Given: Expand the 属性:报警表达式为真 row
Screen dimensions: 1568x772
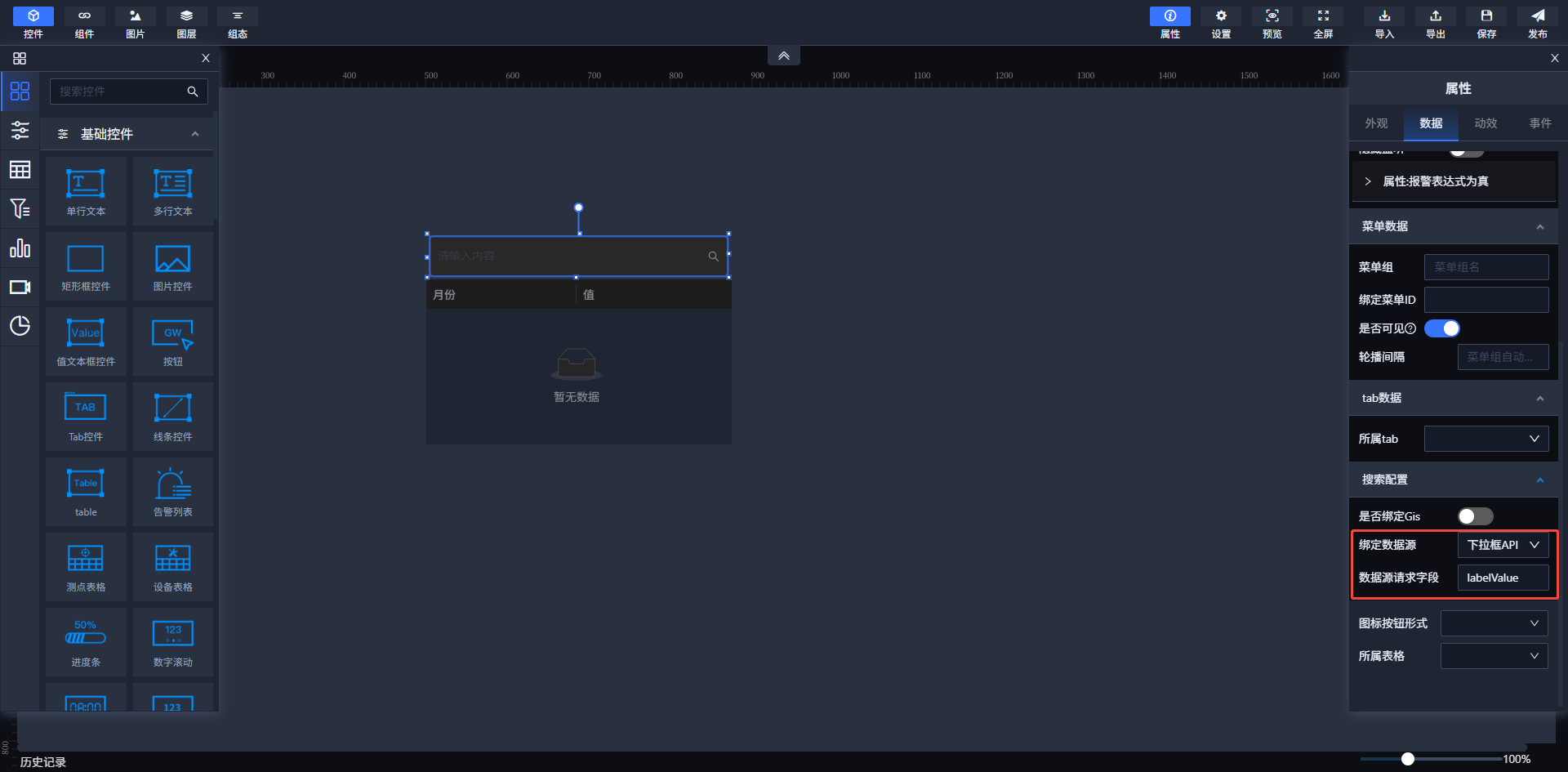Looking at the screenshot, I should coord(1454,181).
